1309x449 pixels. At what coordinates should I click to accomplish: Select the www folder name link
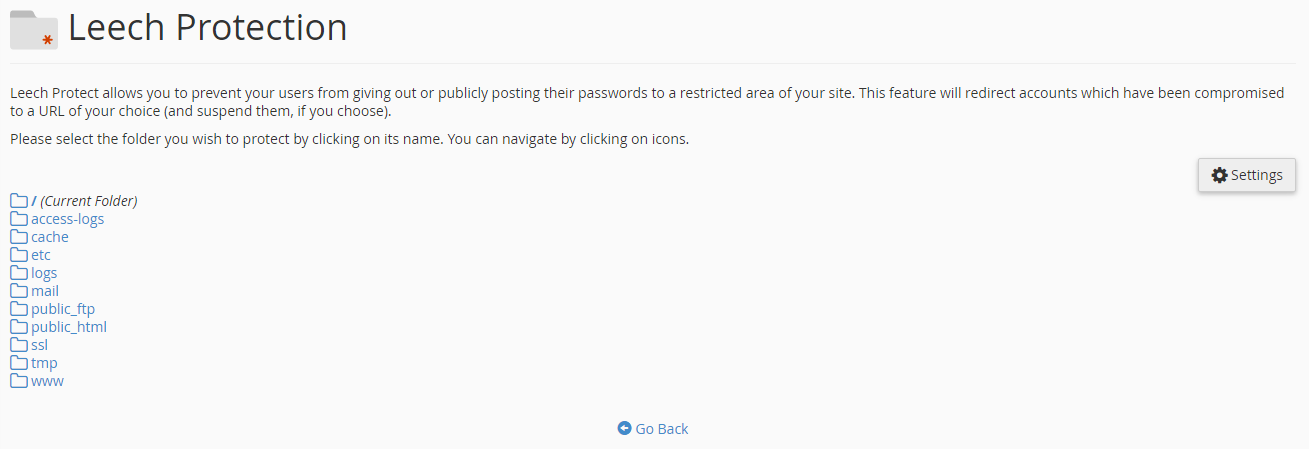click(x=47, y=381)
